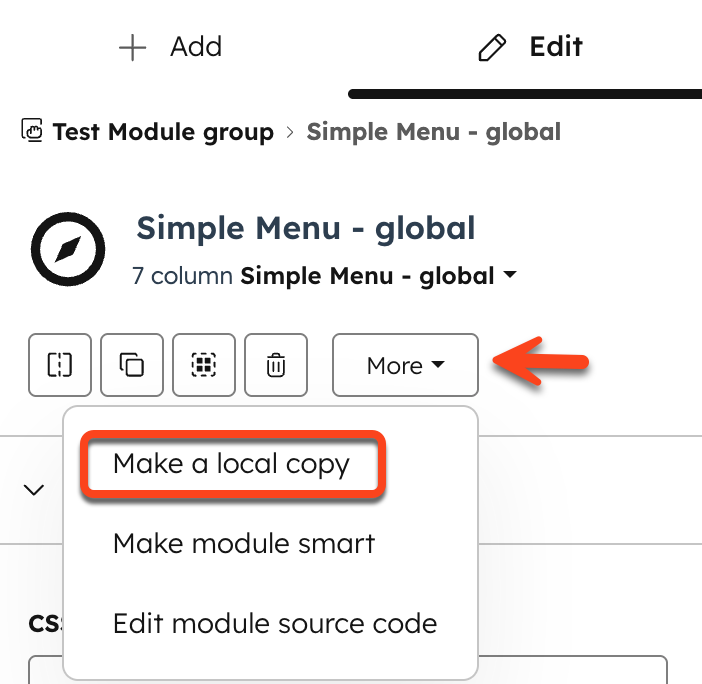
Task: Switch to the Edit tab
Action: [x=531, y=47]
